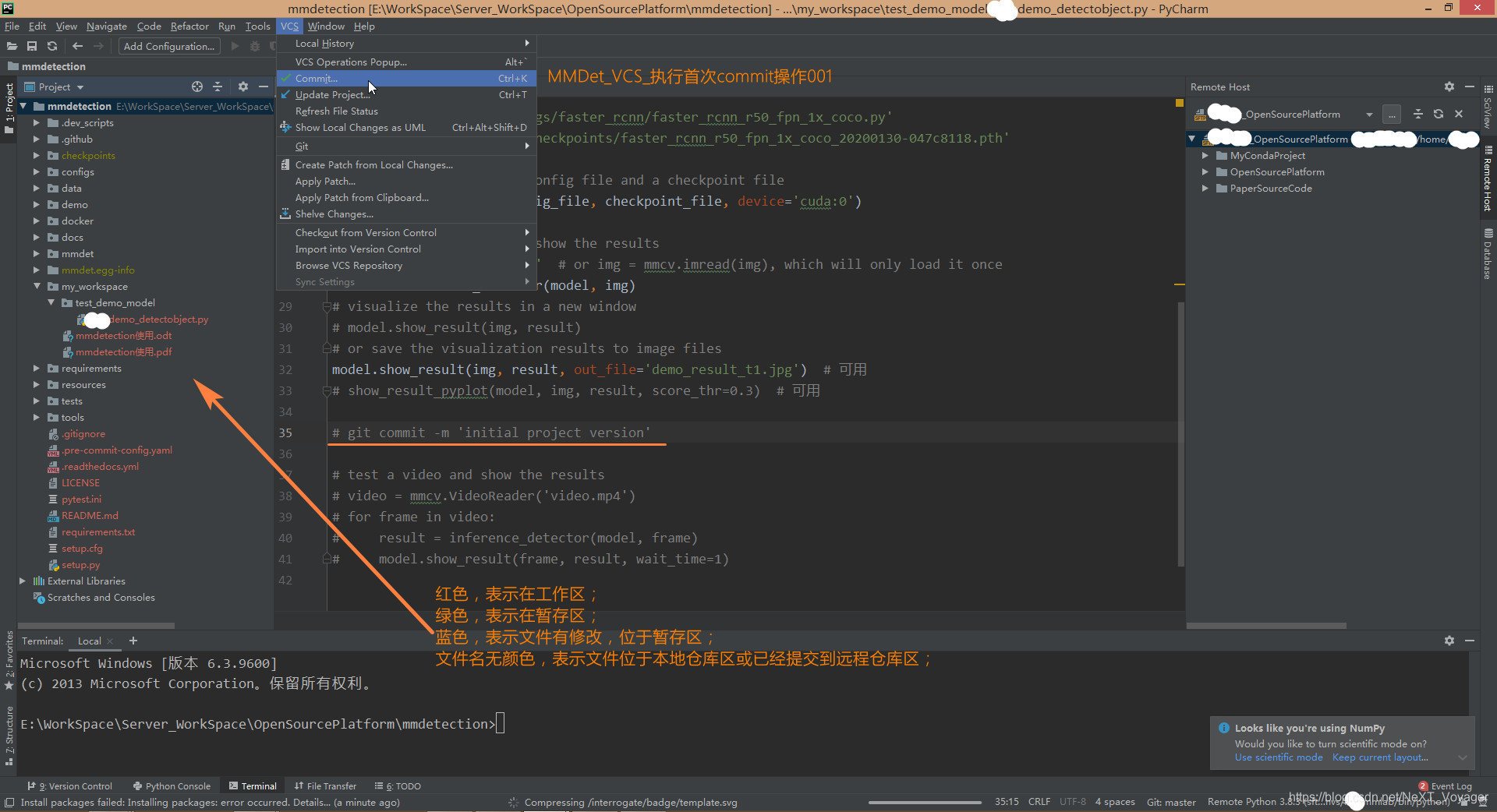Screen dimensions: 1497x812
Task: Click the Synchronize toolbar icon
Action: [52, 46]
